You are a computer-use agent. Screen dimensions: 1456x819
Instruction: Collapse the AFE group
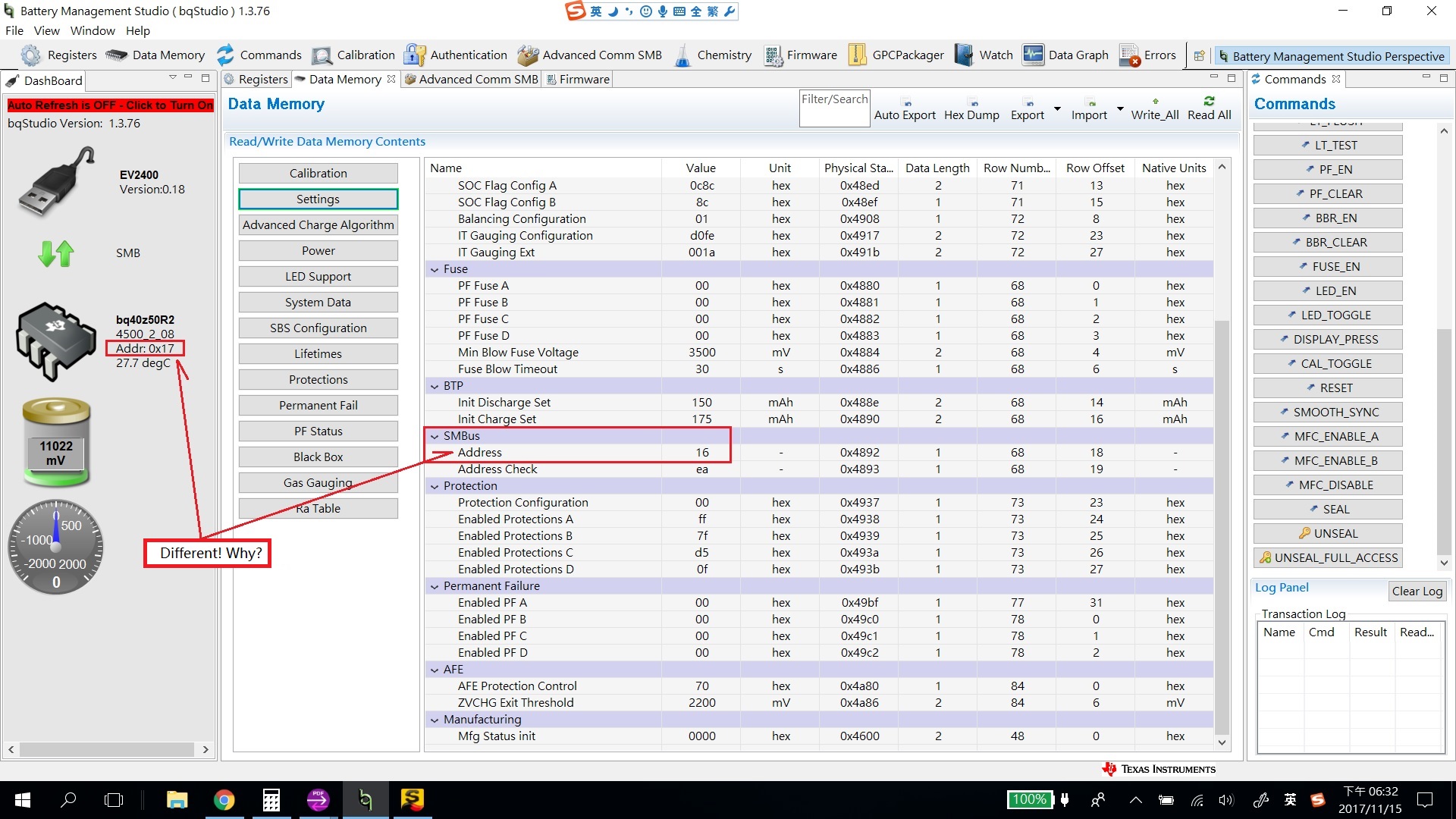(x=435, y=670)
